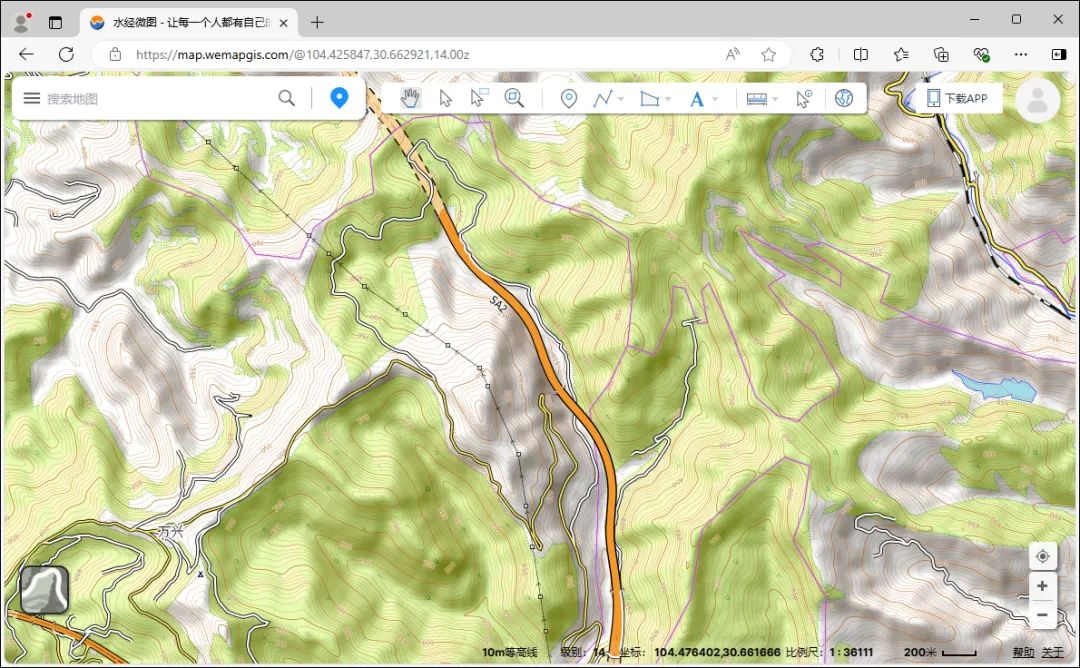Click the 下载APP button

point(957,98)
